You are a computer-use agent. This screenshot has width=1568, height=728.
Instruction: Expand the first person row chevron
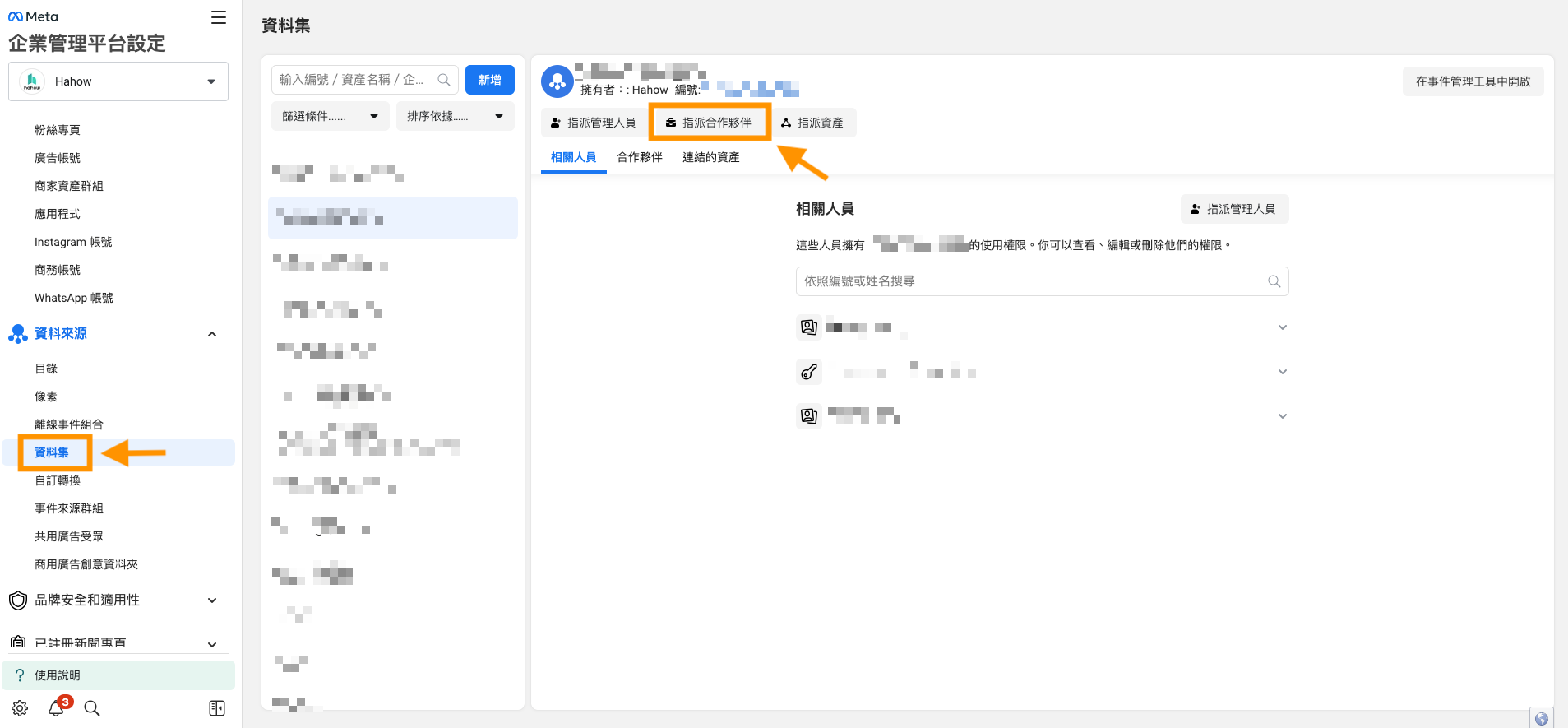[x=1282, y=327]
